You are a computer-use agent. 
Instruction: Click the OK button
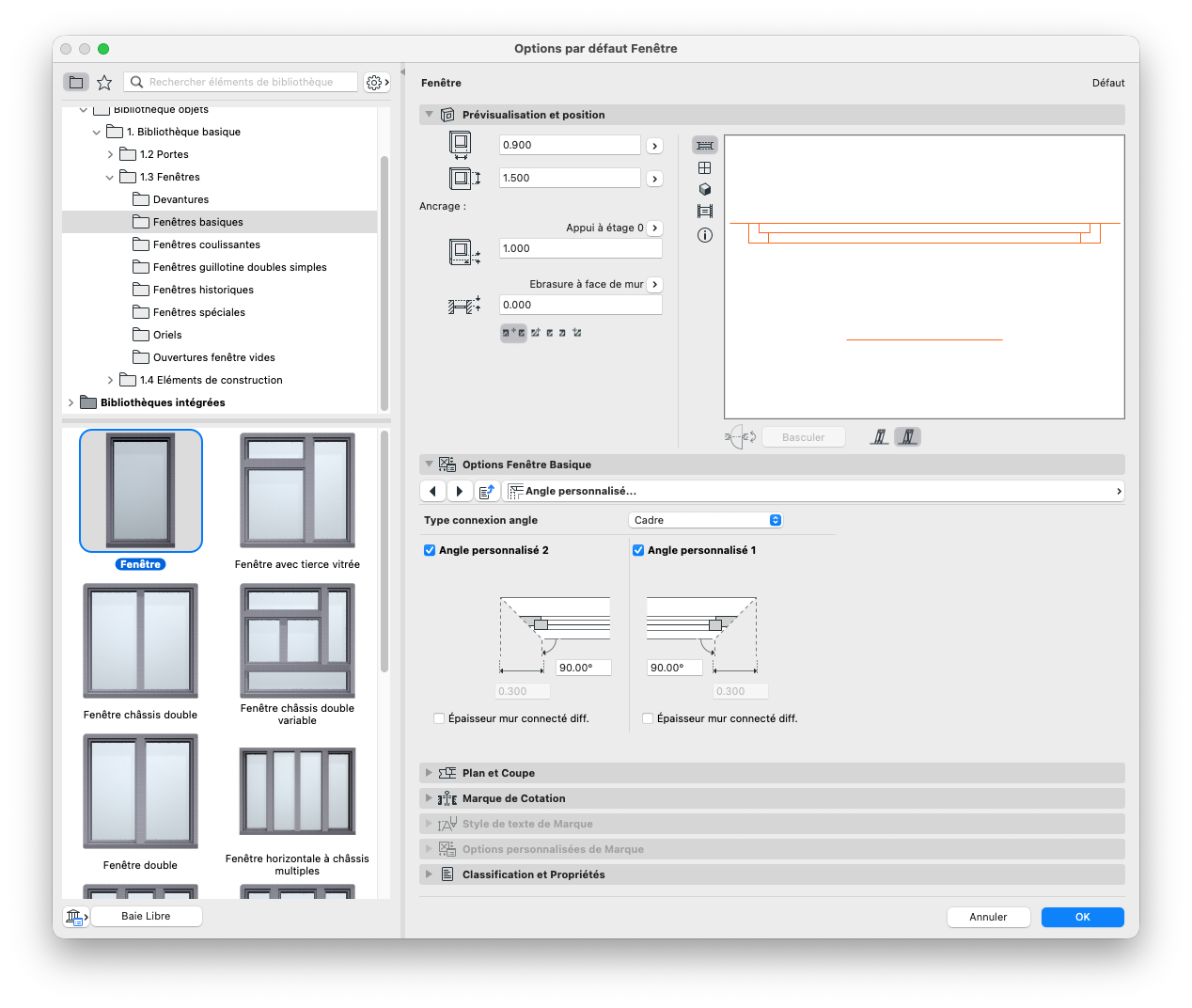coord(1083,917)
